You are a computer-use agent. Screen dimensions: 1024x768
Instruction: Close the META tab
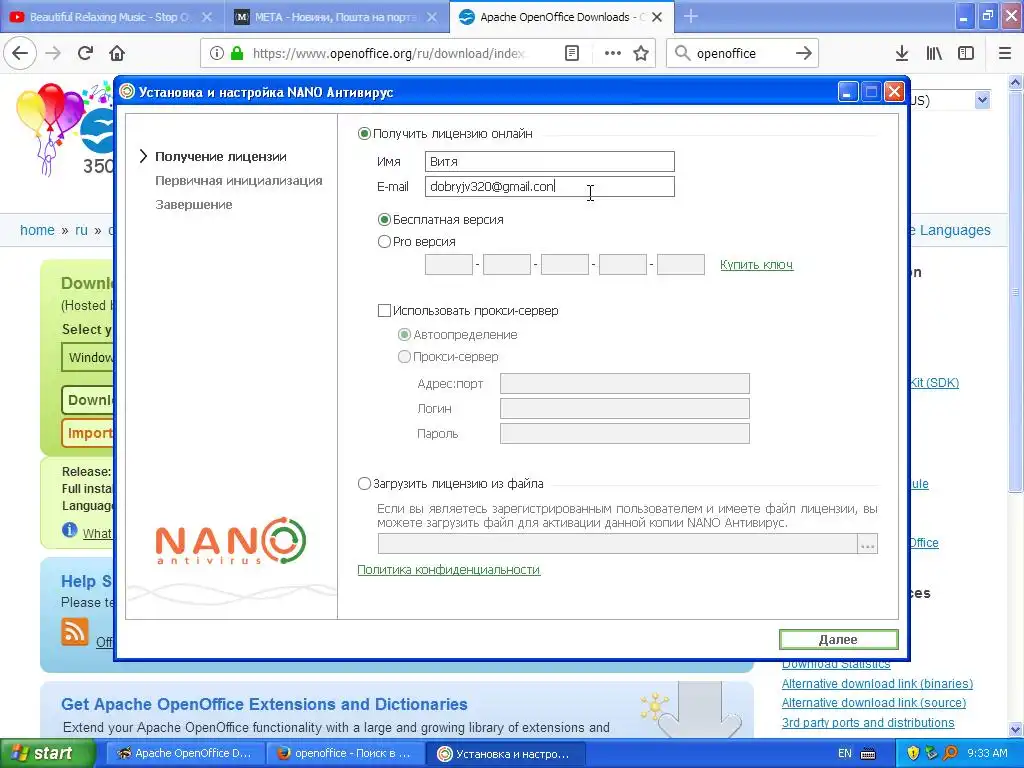click(432, 17)
